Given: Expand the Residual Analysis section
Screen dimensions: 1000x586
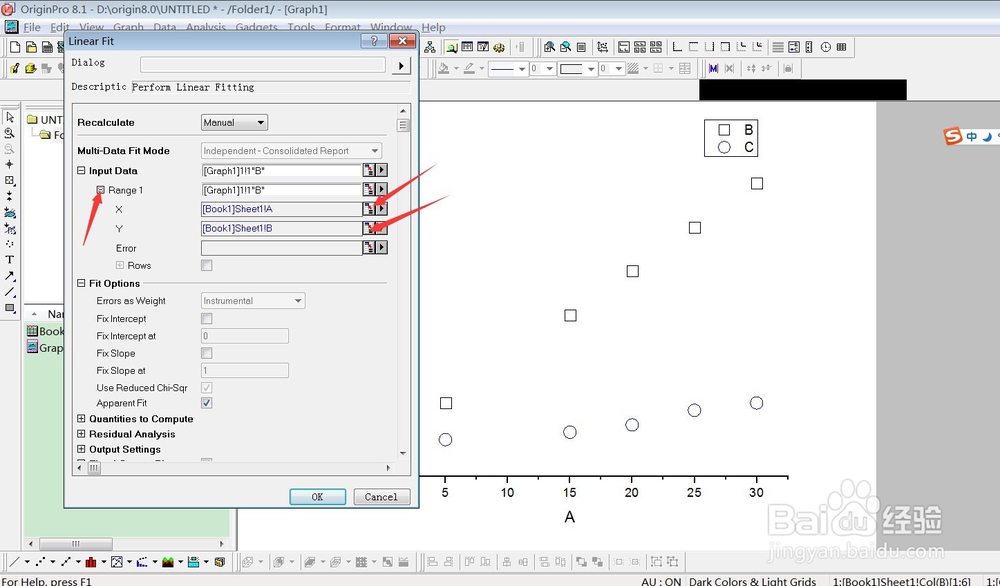Looking at the screenshot, I should click(81, 434).
